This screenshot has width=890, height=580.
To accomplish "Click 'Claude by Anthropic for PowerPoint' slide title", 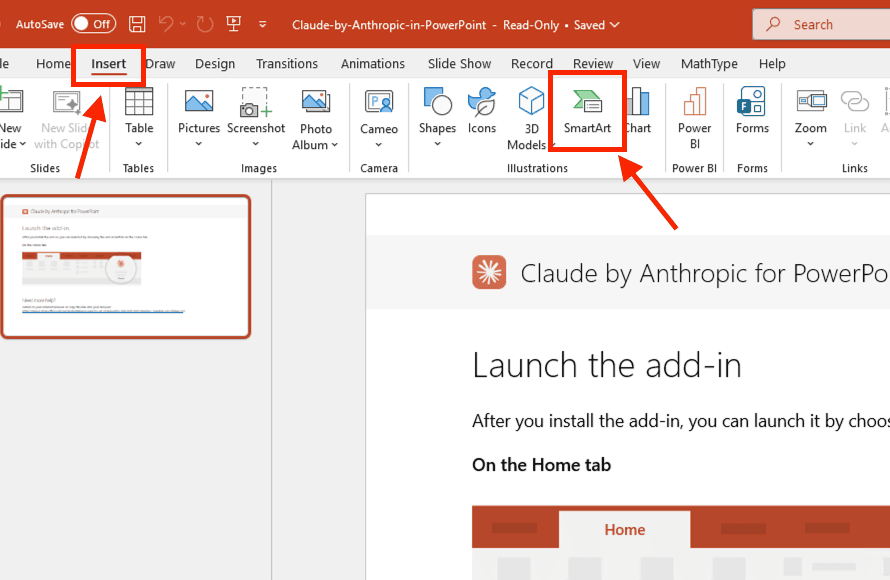I will [x=704, y=274].
